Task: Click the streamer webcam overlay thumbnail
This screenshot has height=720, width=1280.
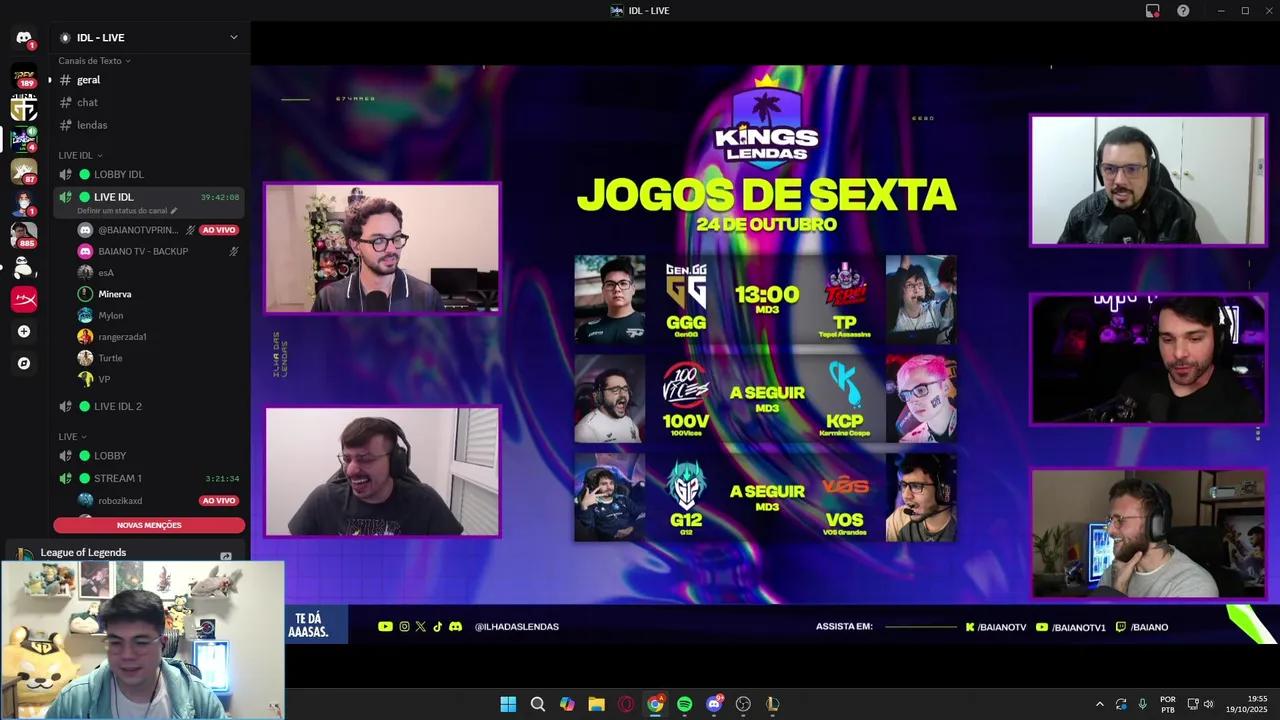Action: point(143,640)
